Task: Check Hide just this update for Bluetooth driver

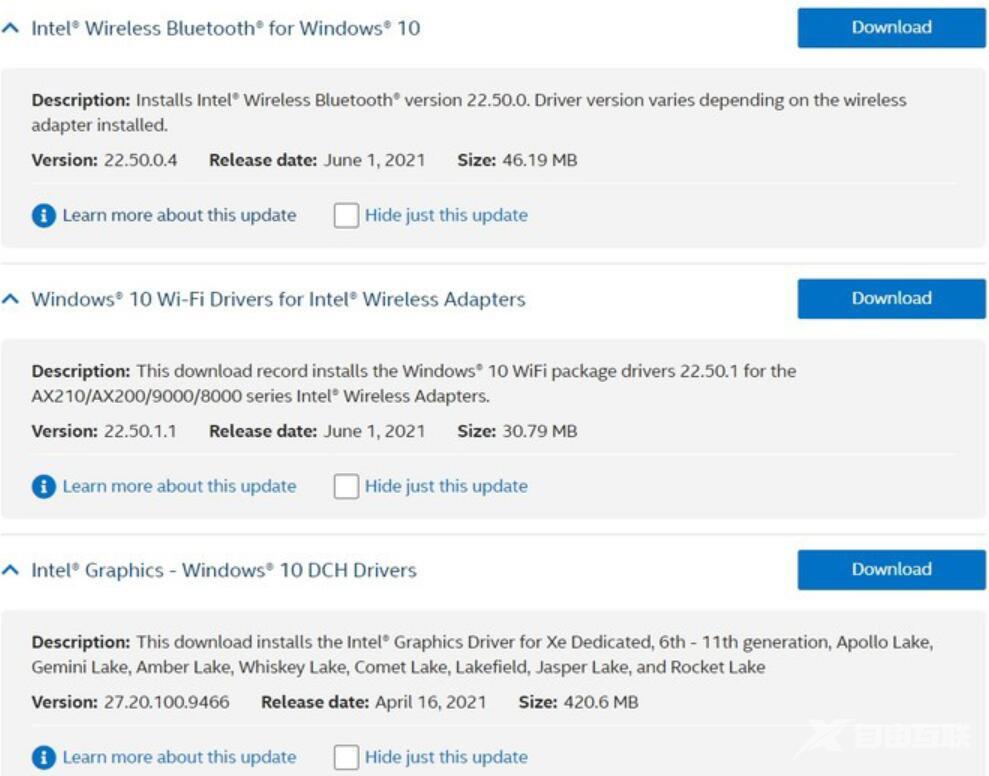Action: coord(345,214)
